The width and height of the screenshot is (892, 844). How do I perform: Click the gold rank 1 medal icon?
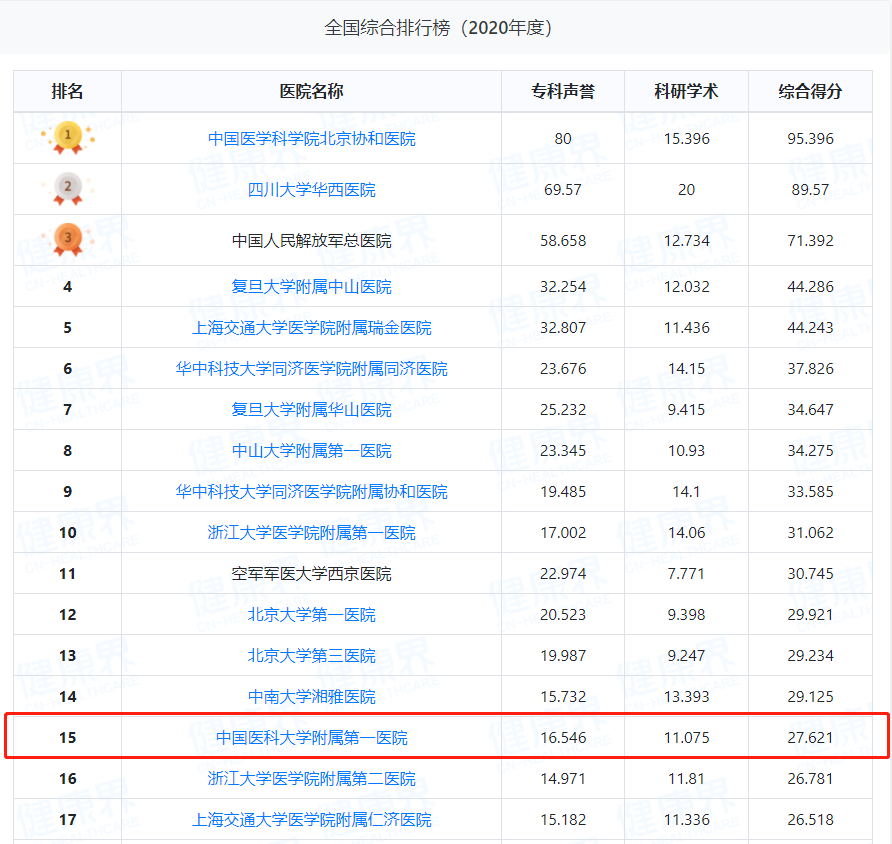pos(68,138)
